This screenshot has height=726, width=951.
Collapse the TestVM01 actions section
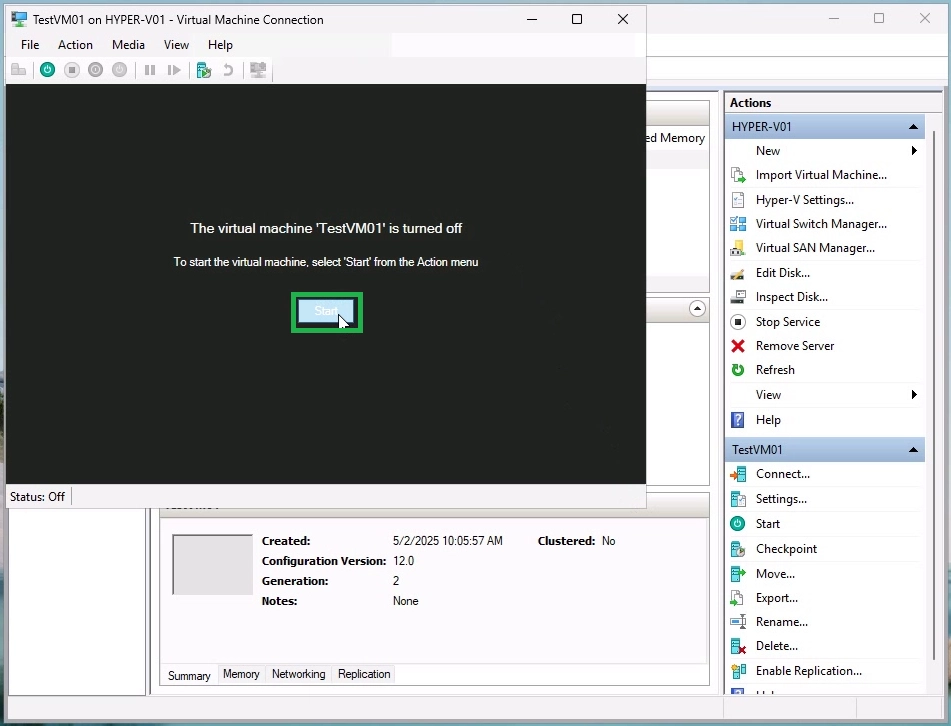(x=913, y=449)
